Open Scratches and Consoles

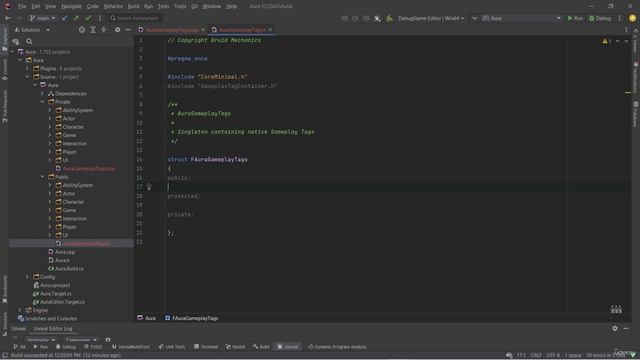(51, 318)
